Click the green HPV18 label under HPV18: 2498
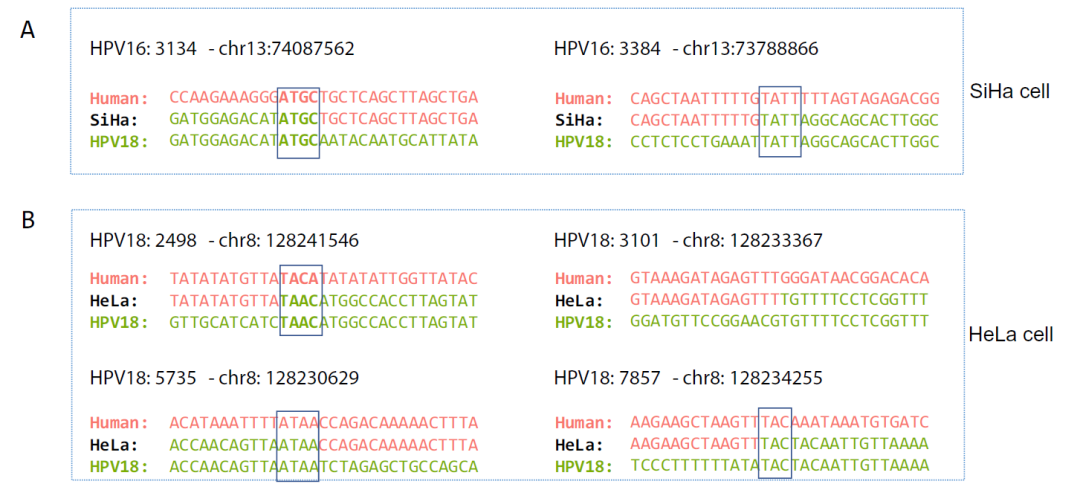This screenshot has width=1080, height=487. (x=119, y=322)
